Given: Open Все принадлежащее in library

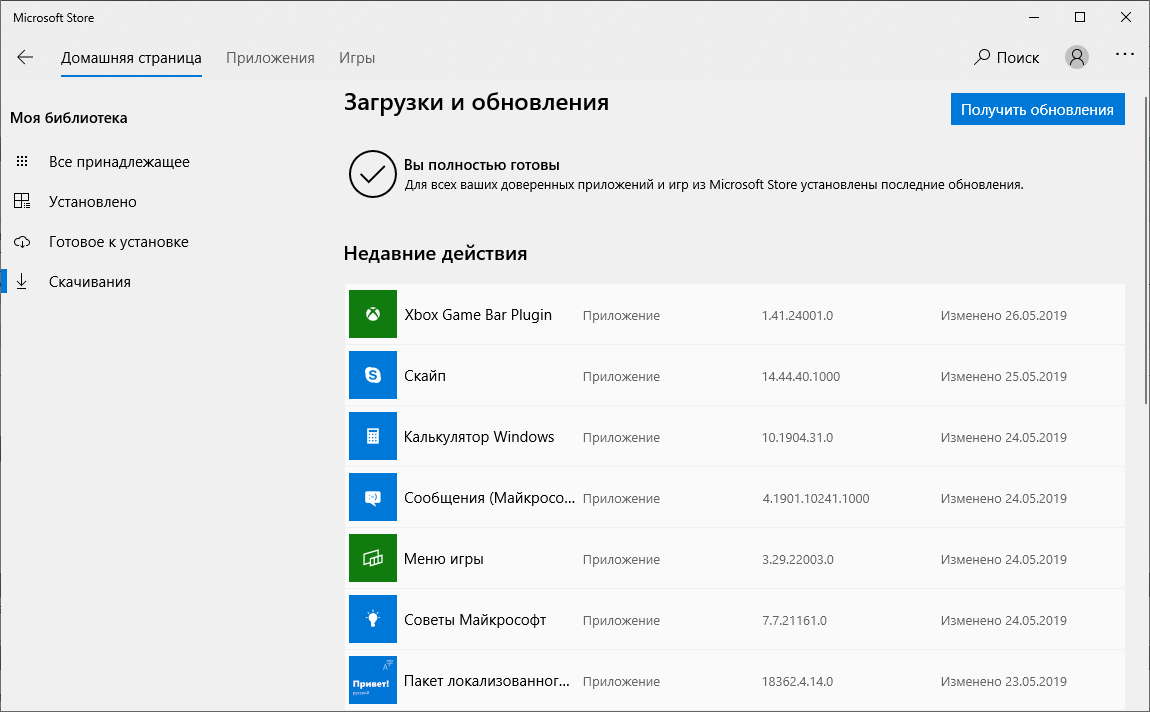Looking at the screenshot, I should (x=120, y=161).
